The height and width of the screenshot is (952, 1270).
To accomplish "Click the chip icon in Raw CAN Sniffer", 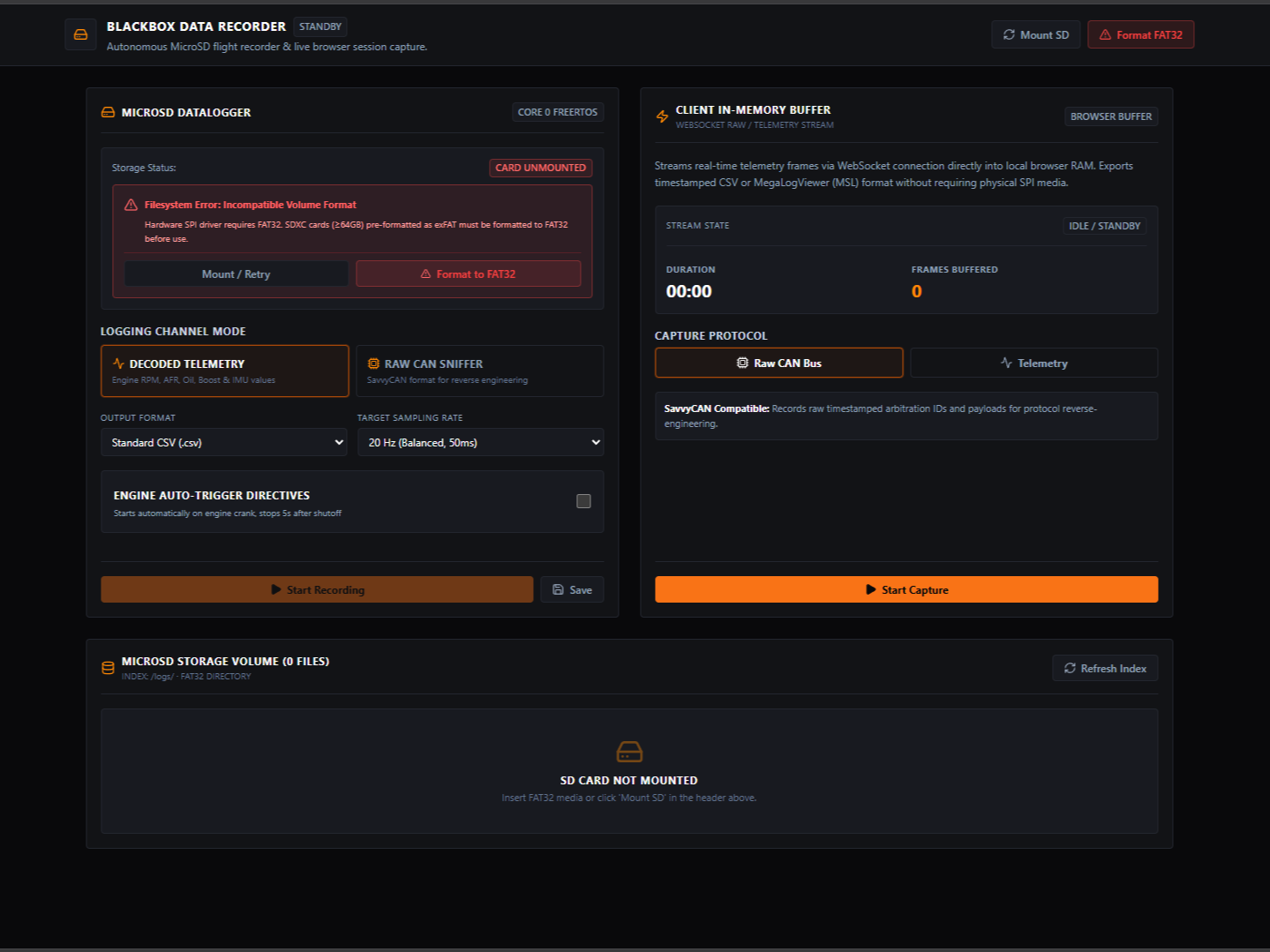I will point(373,364).
